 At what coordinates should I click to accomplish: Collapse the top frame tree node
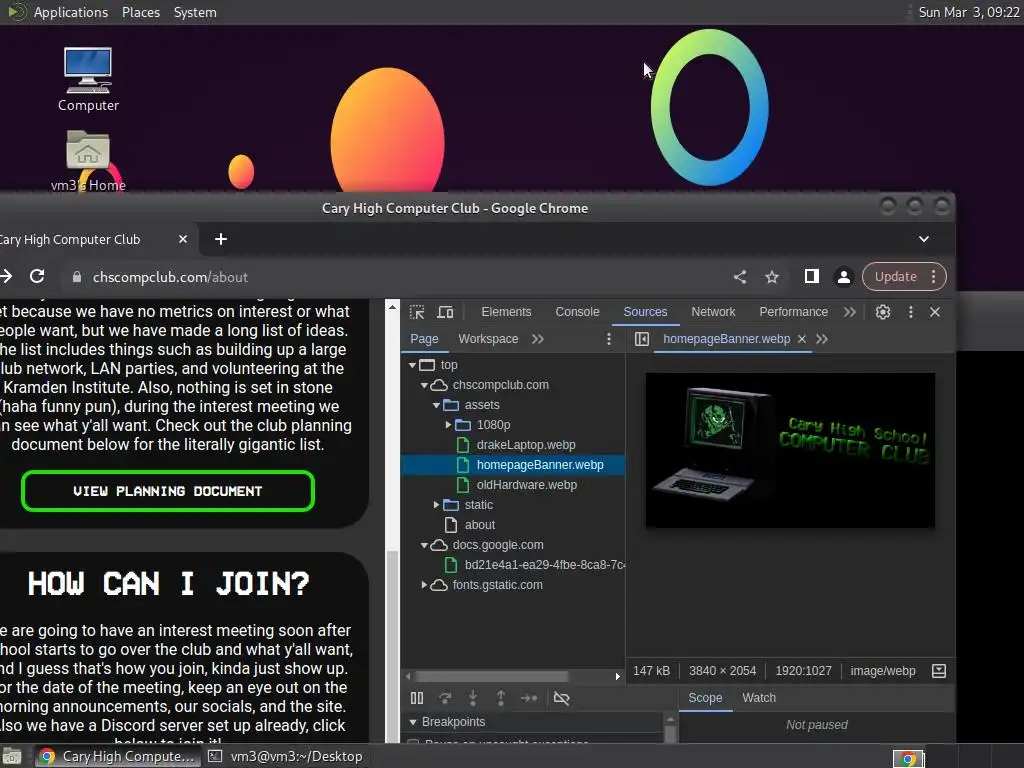(x=413, y=365)
